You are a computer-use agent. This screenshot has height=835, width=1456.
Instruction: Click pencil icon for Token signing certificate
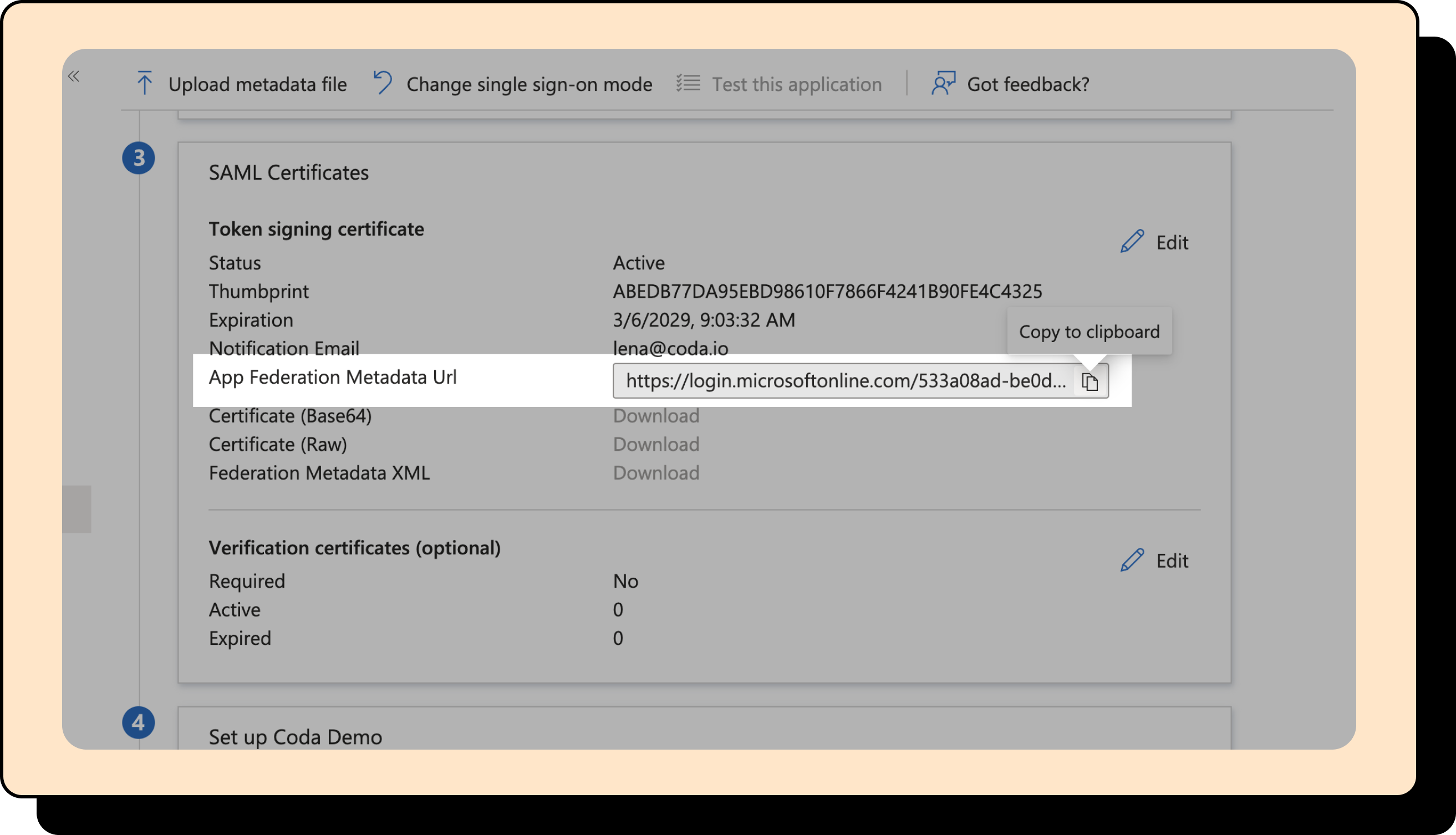(x=1132, y=241)
